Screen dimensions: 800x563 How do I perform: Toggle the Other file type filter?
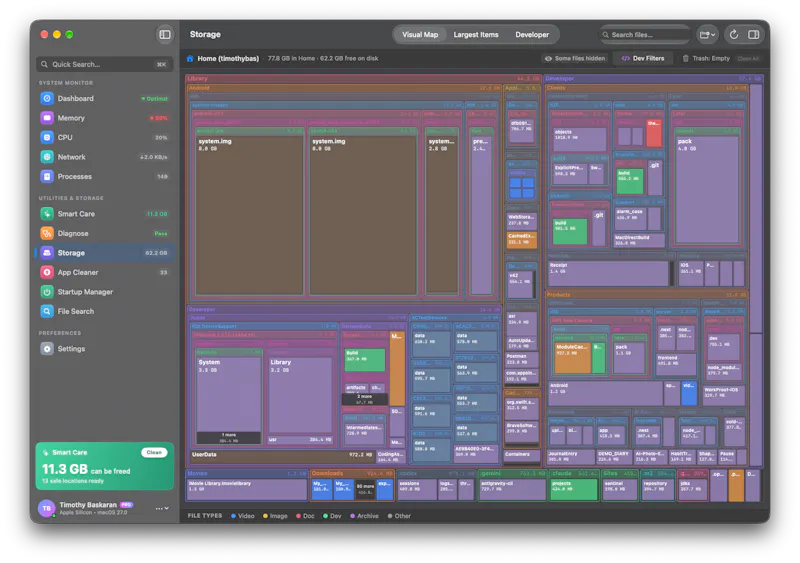coord(399,516)
